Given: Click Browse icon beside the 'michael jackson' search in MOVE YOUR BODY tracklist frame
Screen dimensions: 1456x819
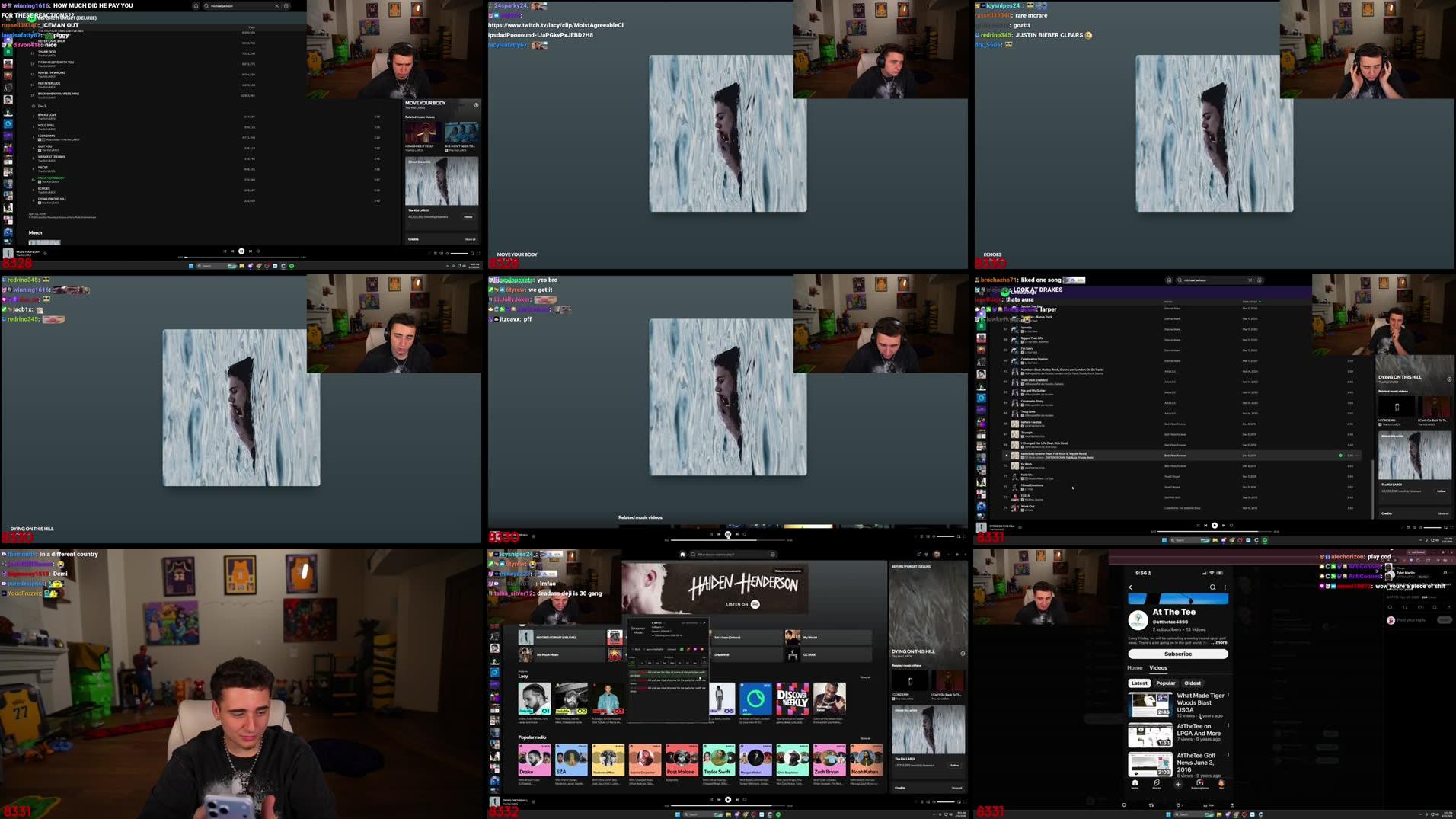Looking at the screenshot, I should pos(286,5).
